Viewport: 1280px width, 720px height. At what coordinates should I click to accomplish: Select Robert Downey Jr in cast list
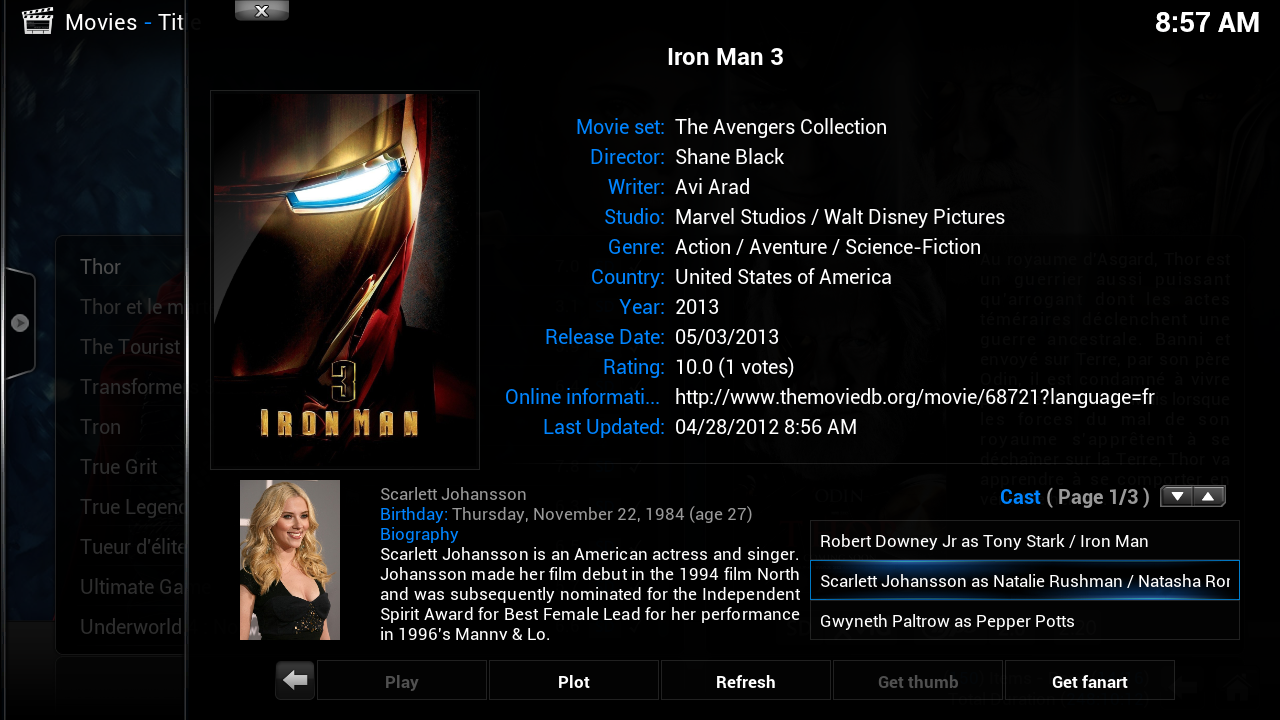tap(1024, 541)
